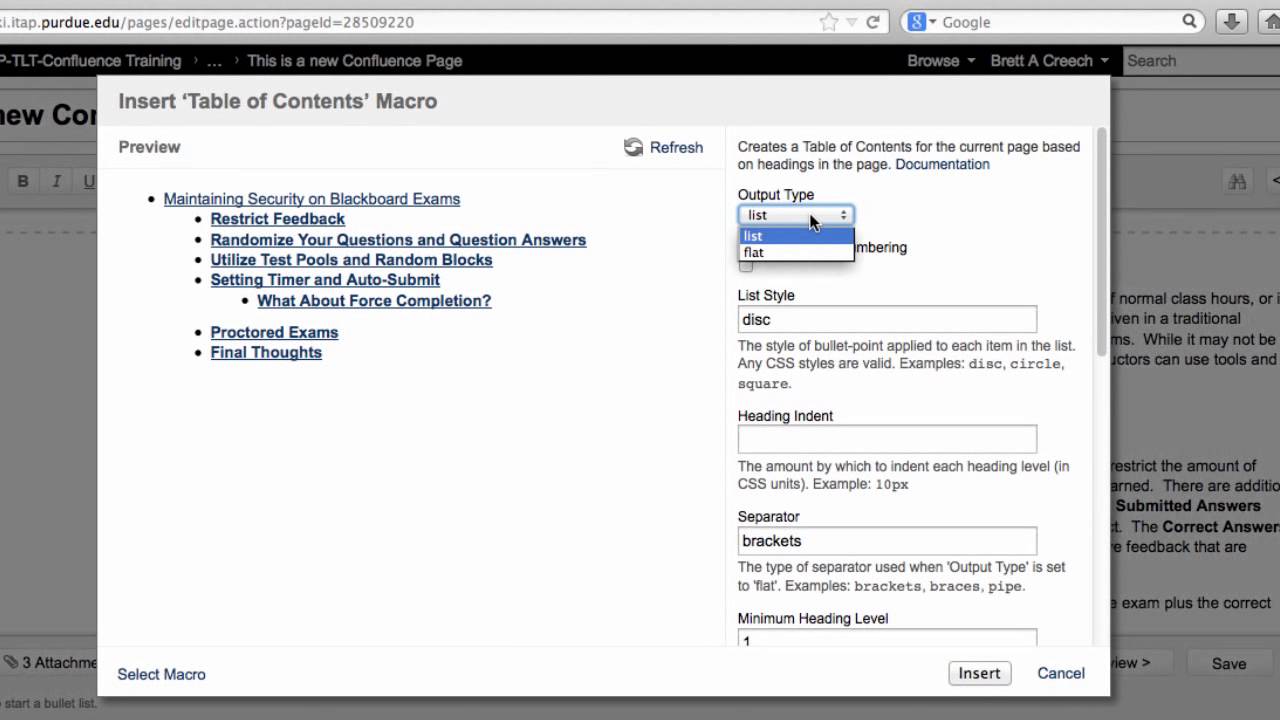Click the 'Preview' heading text
The height and width of the screenshot is (720, 1280).
(149, 147)
